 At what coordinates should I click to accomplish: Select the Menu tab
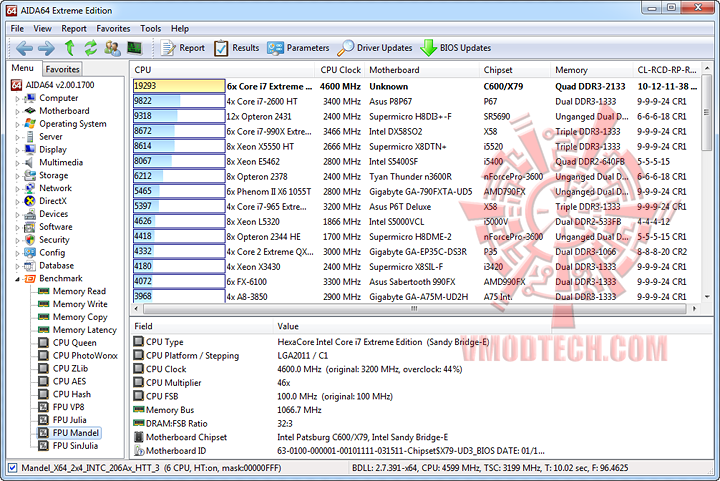23,68
